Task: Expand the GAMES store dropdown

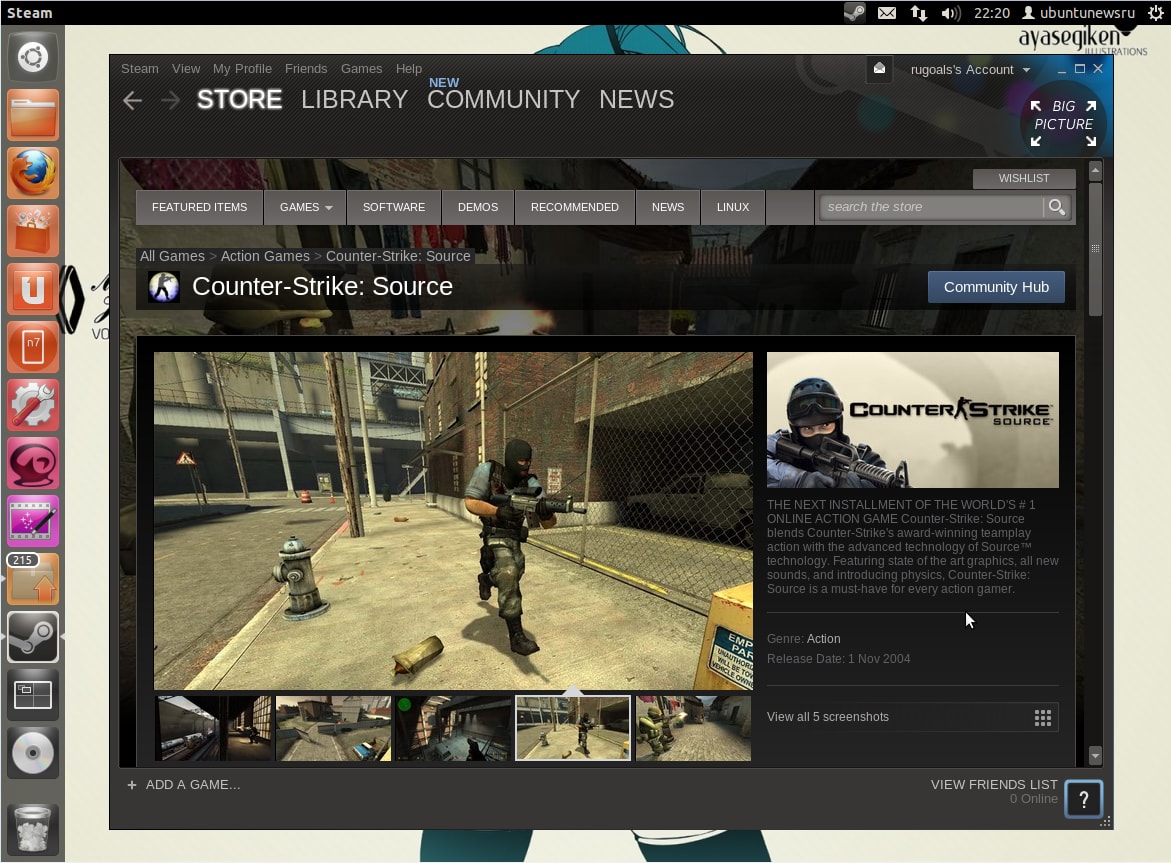Action: coord(305,208)
